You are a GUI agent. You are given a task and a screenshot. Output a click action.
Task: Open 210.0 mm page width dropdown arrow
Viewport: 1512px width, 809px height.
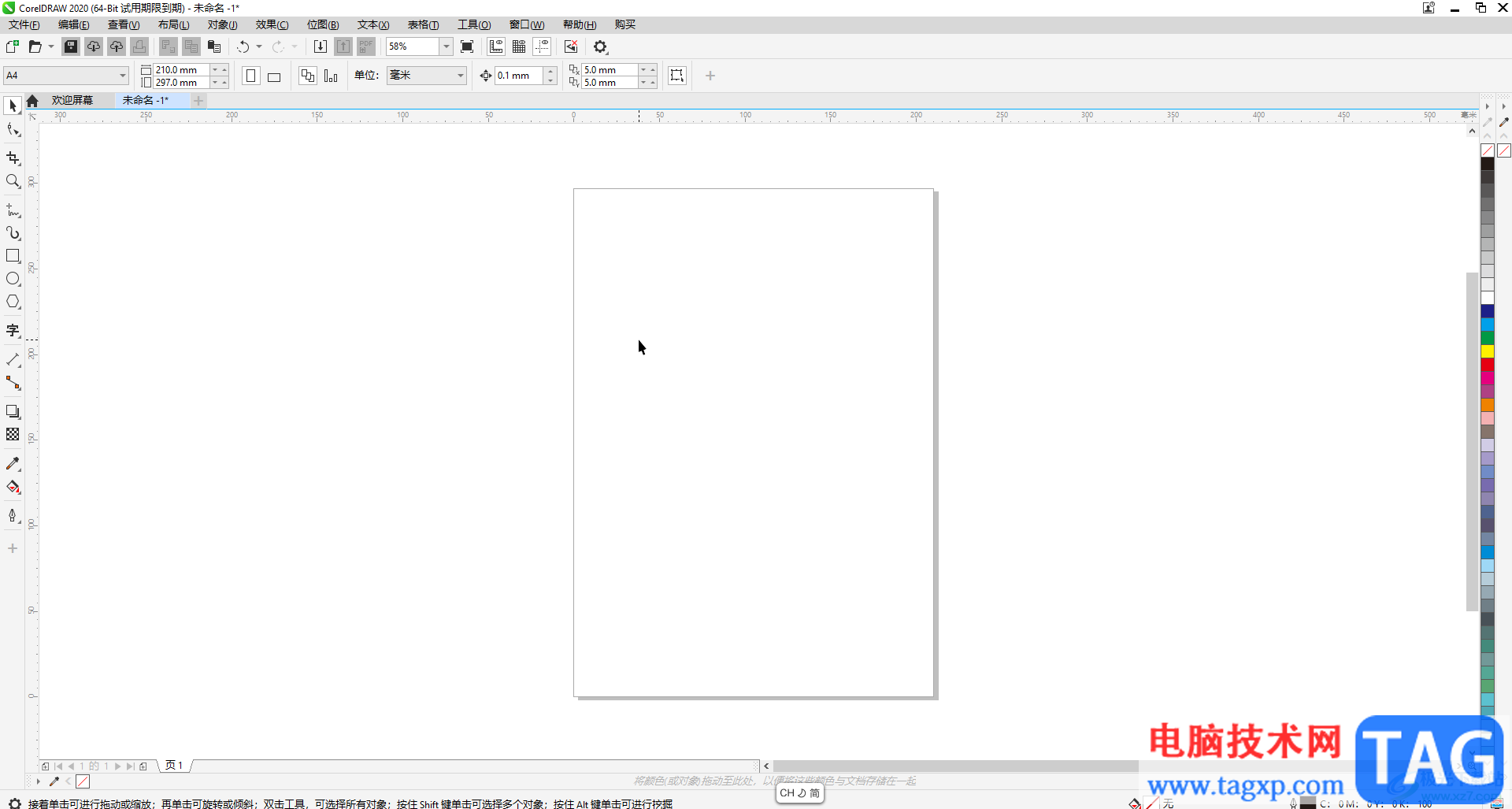[215, 69]
